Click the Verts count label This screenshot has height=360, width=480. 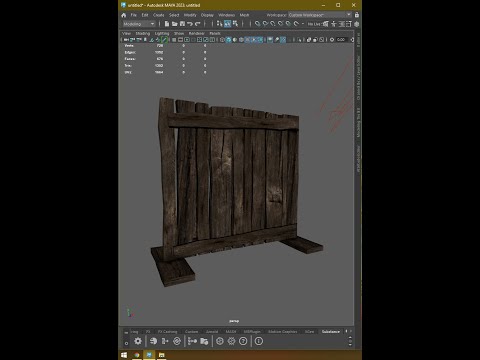[129, 46]
